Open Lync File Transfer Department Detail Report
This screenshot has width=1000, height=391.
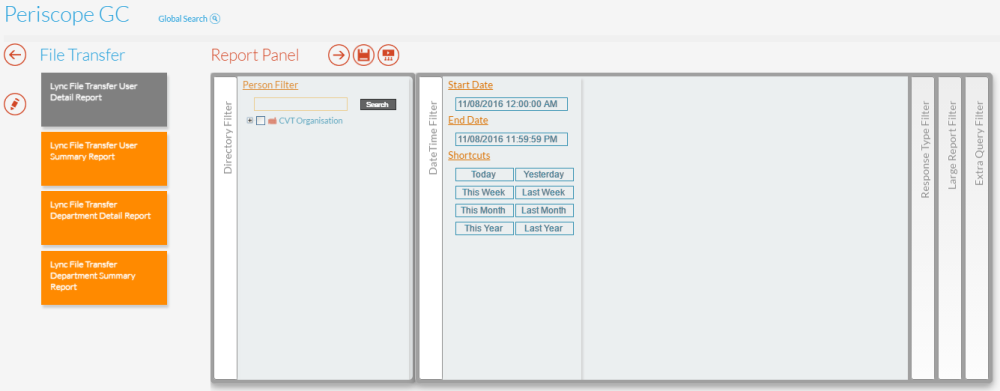click(x=104, y=218)
